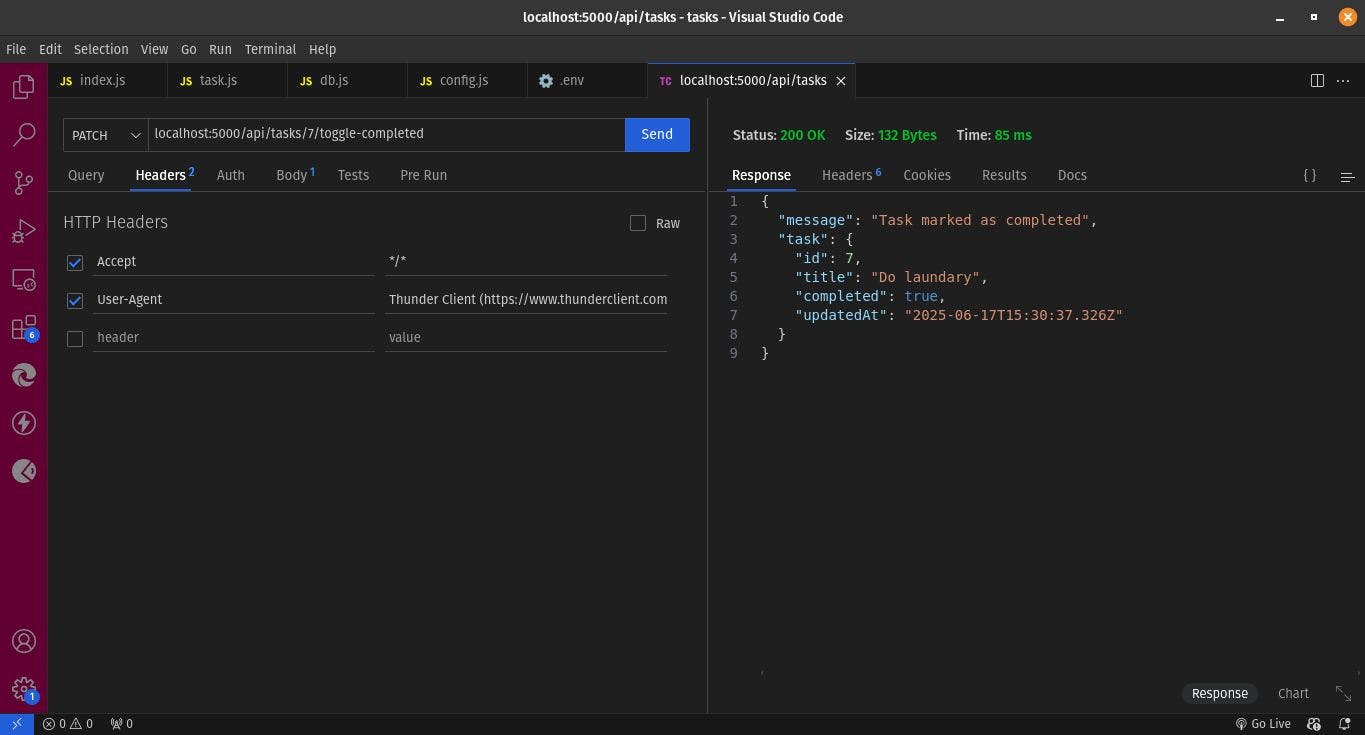Open the PATCH method dropdown
The width and height of the screenshot is (1365, 735).
[x=105, y=135]
